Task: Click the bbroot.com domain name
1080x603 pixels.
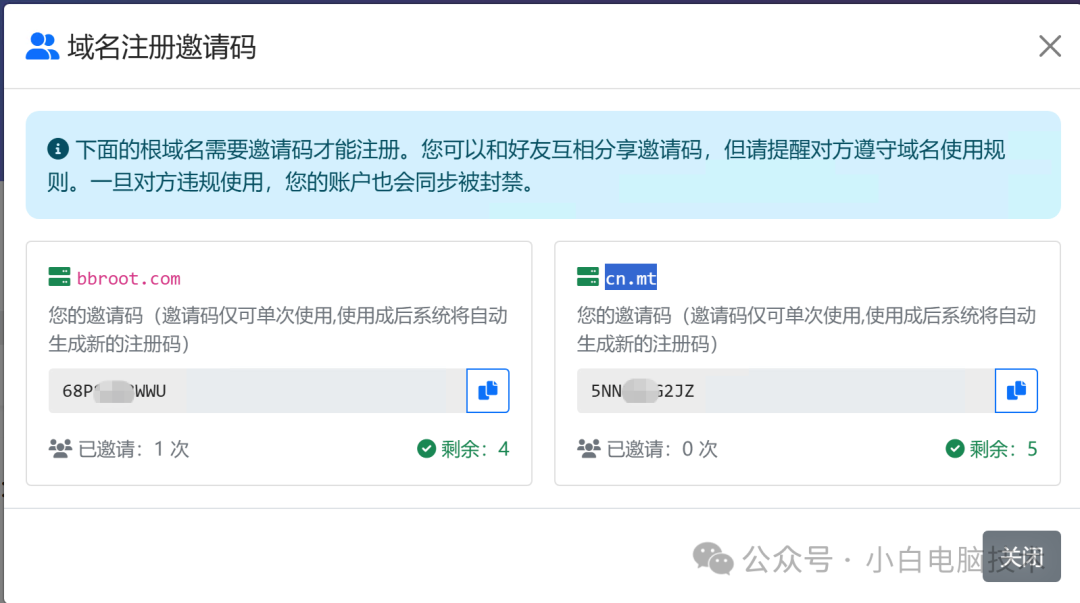Action: (x=129, y=278)
